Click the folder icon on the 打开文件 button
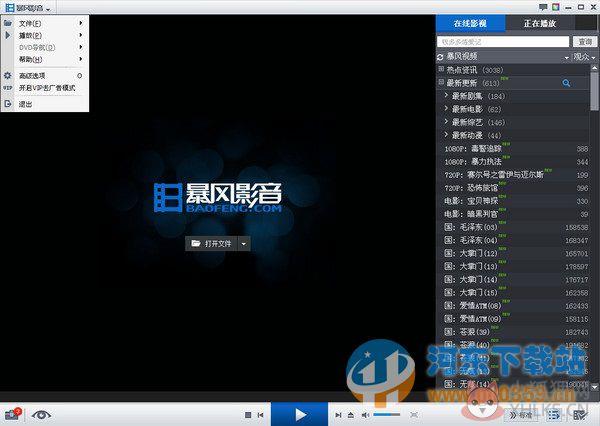Image resolution: width=600 pixels, height=426 pixels. click(x=196, y=243)
